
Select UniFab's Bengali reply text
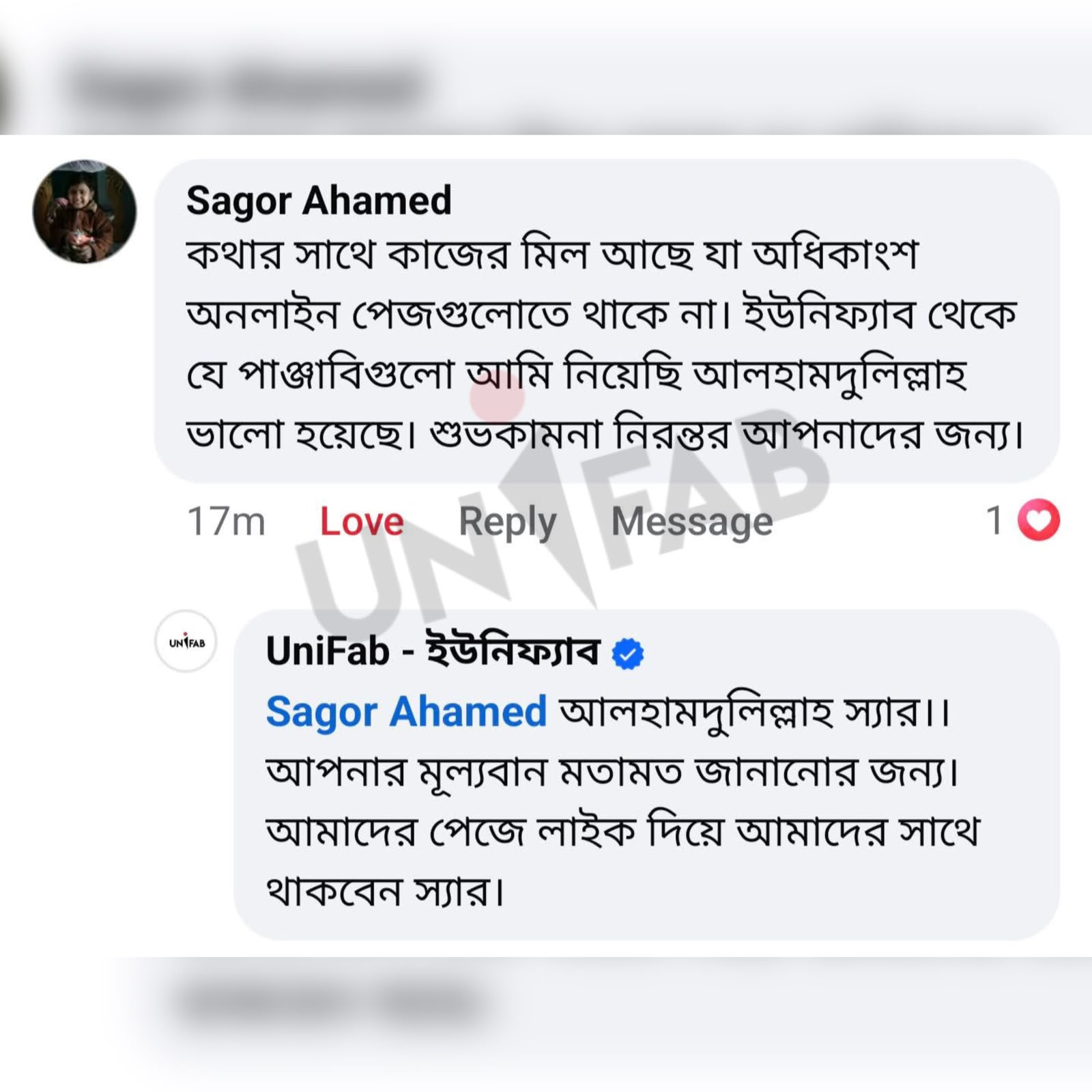tap(622, 802)
